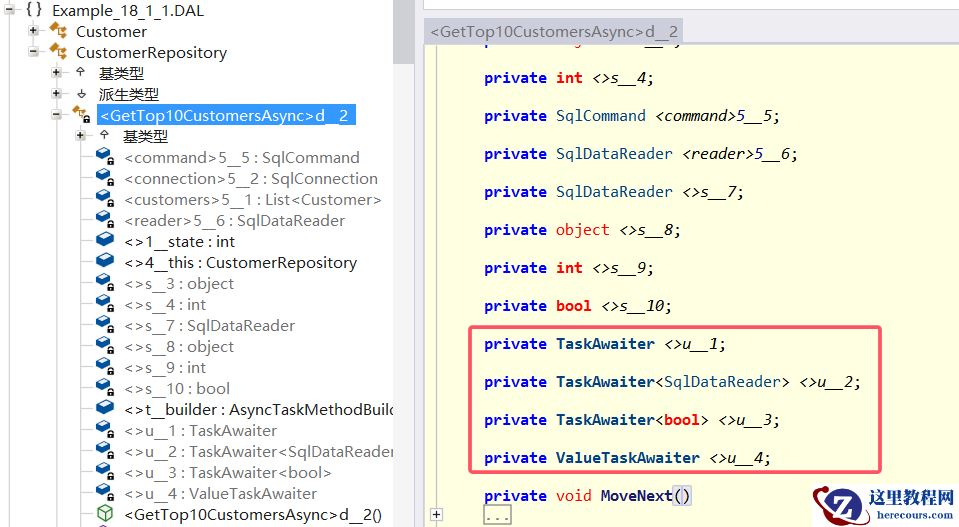Click the tree panel vertical scrollbar thumb
This screenshot has height=527, width=959.
(404, 31)
